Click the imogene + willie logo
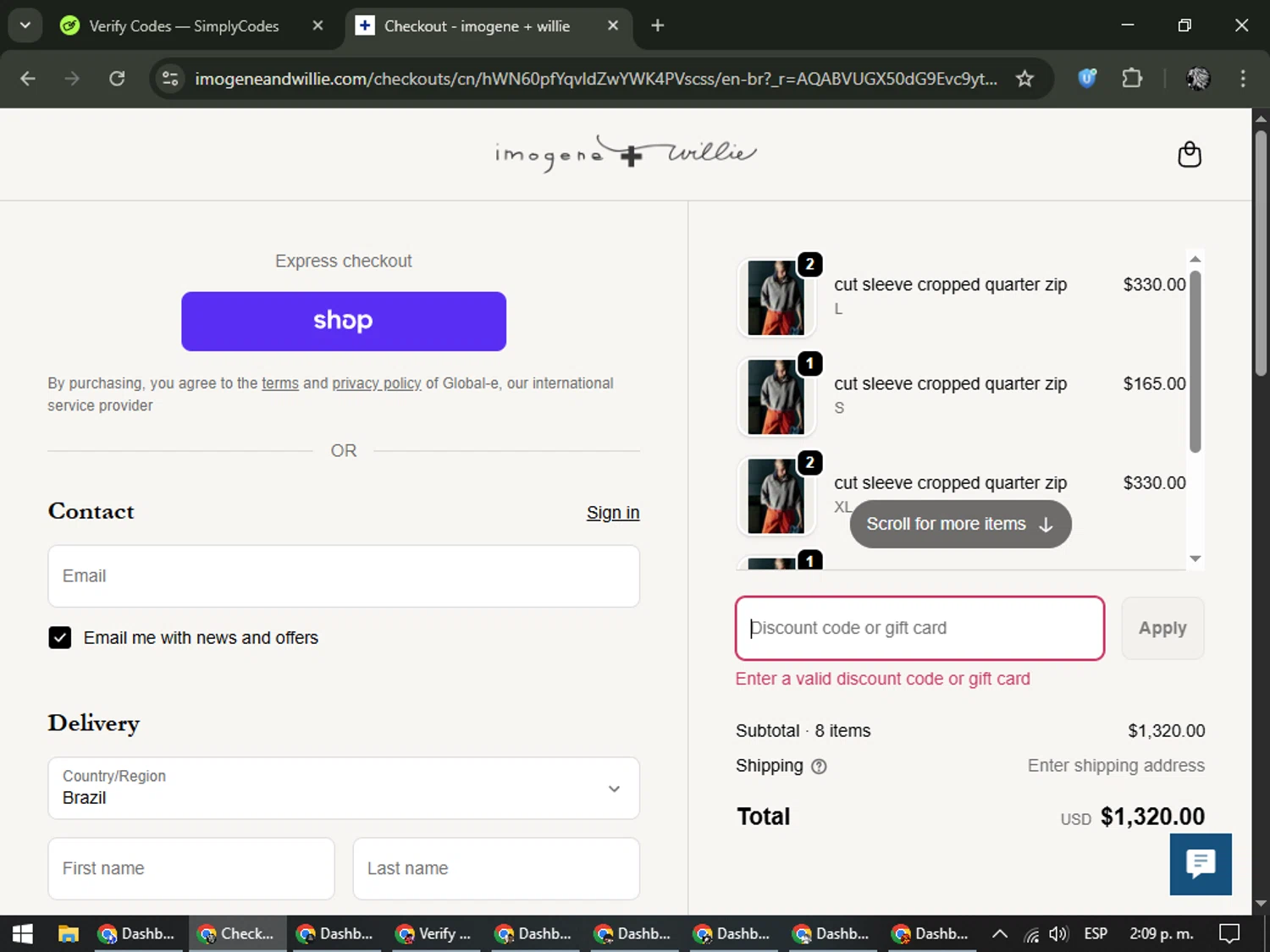The width and height of the screenshot is (1270, 952). 626,153
